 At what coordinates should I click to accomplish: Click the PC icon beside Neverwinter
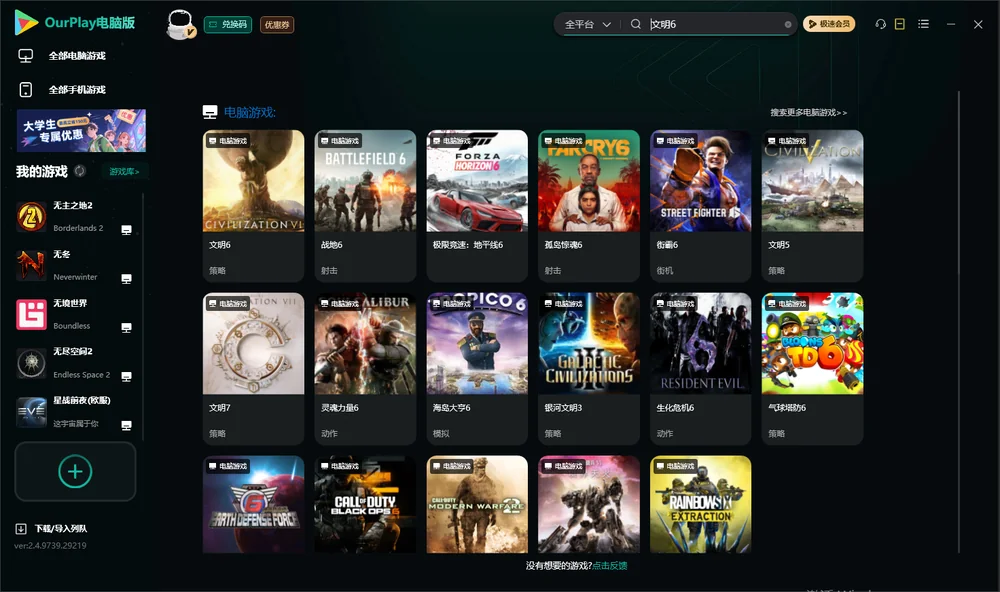[x=126, y=279]
